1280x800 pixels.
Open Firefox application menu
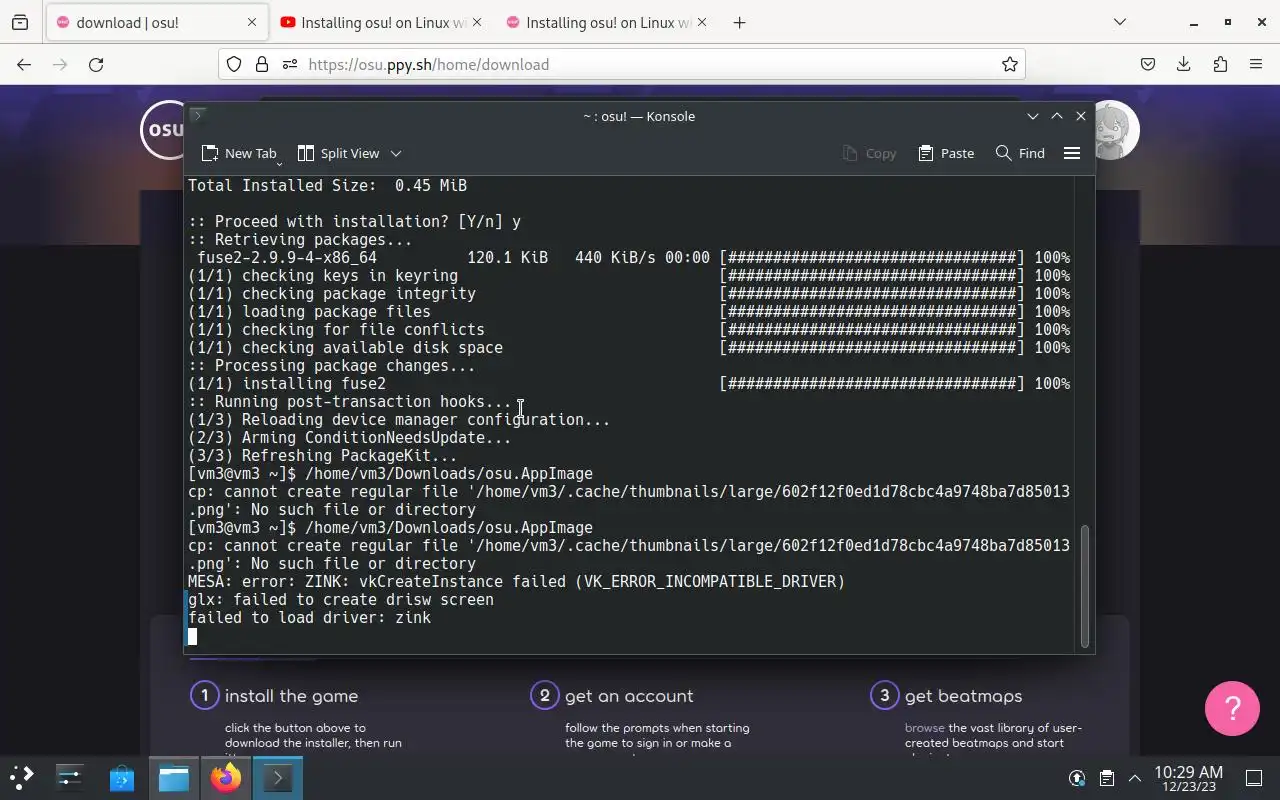point(1256,64)
